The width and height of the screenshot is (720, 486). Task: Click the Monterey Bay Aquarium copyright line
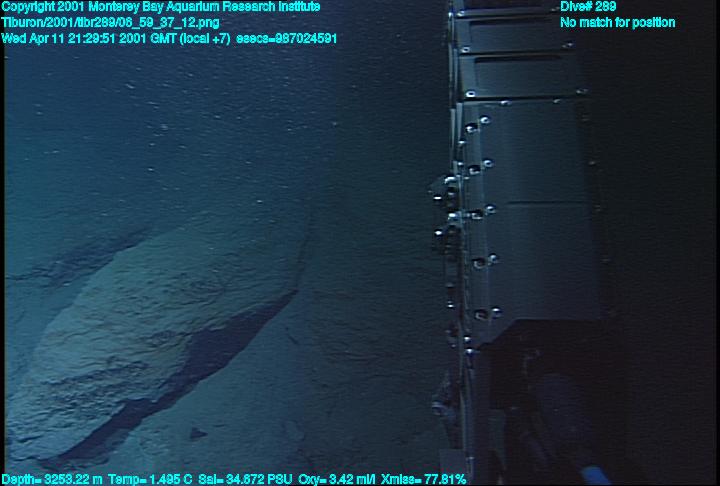161,7
